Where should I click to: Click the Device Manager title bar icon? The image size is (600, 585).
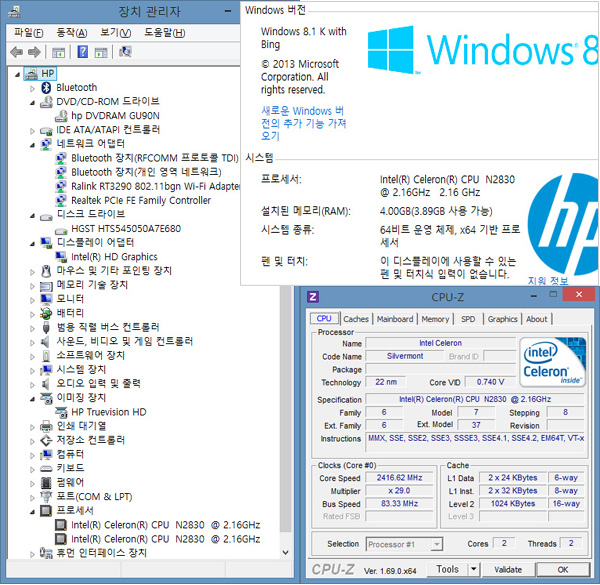tap(14, 11)
